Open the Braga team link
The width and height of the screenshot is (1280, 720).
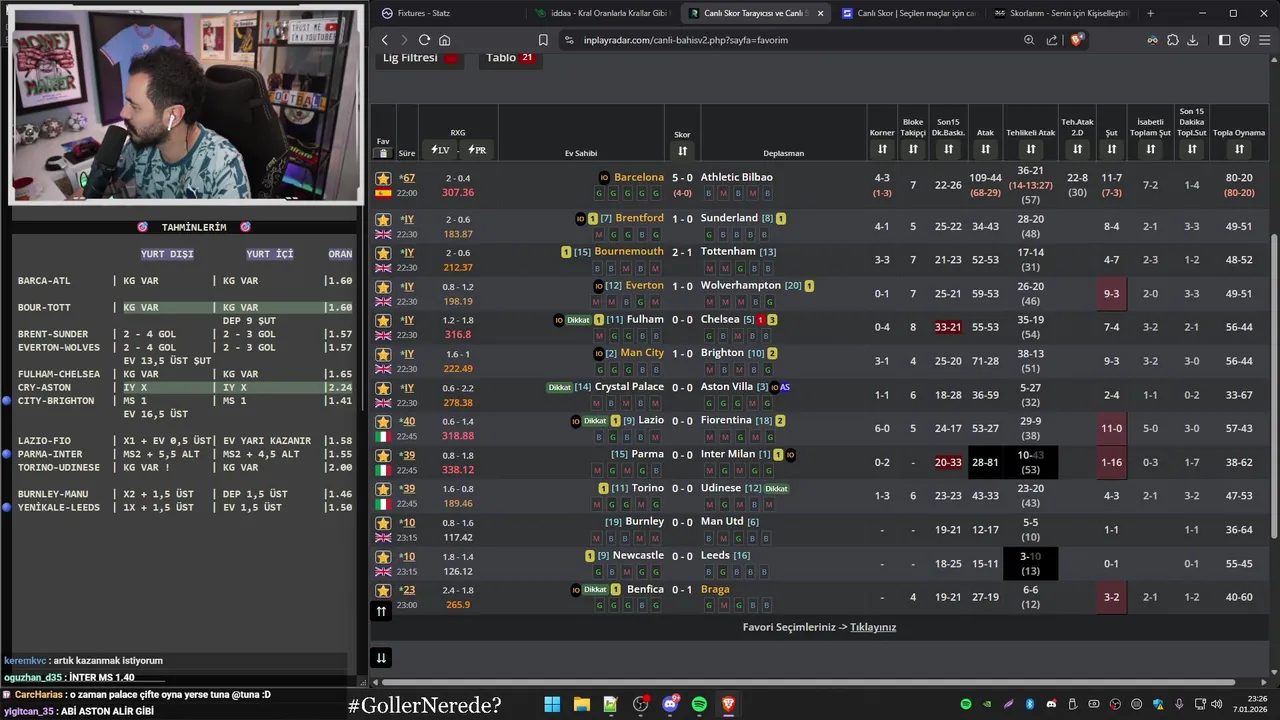point(715,589)
